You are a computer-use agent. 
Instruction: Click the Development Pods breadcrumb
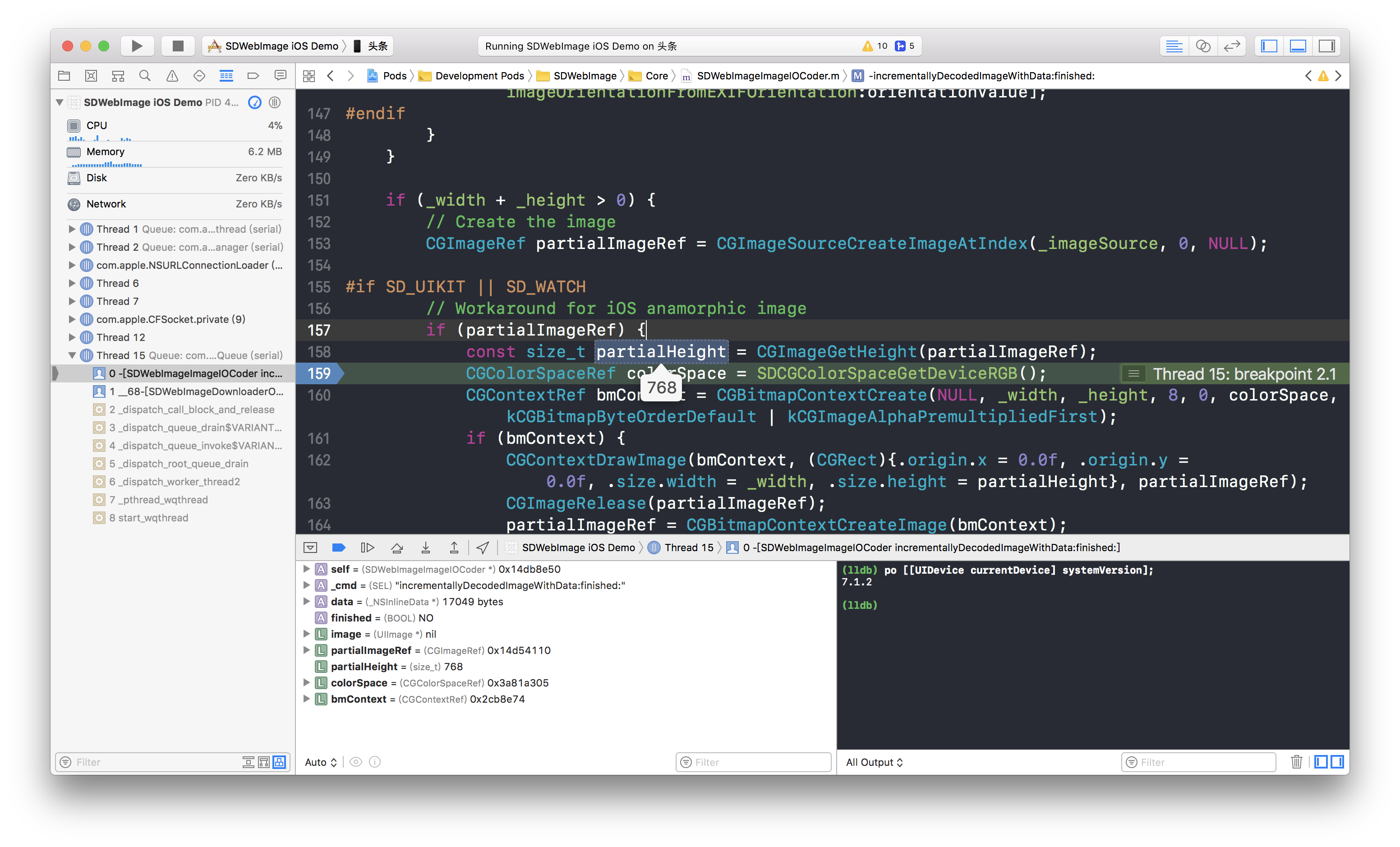472,76
